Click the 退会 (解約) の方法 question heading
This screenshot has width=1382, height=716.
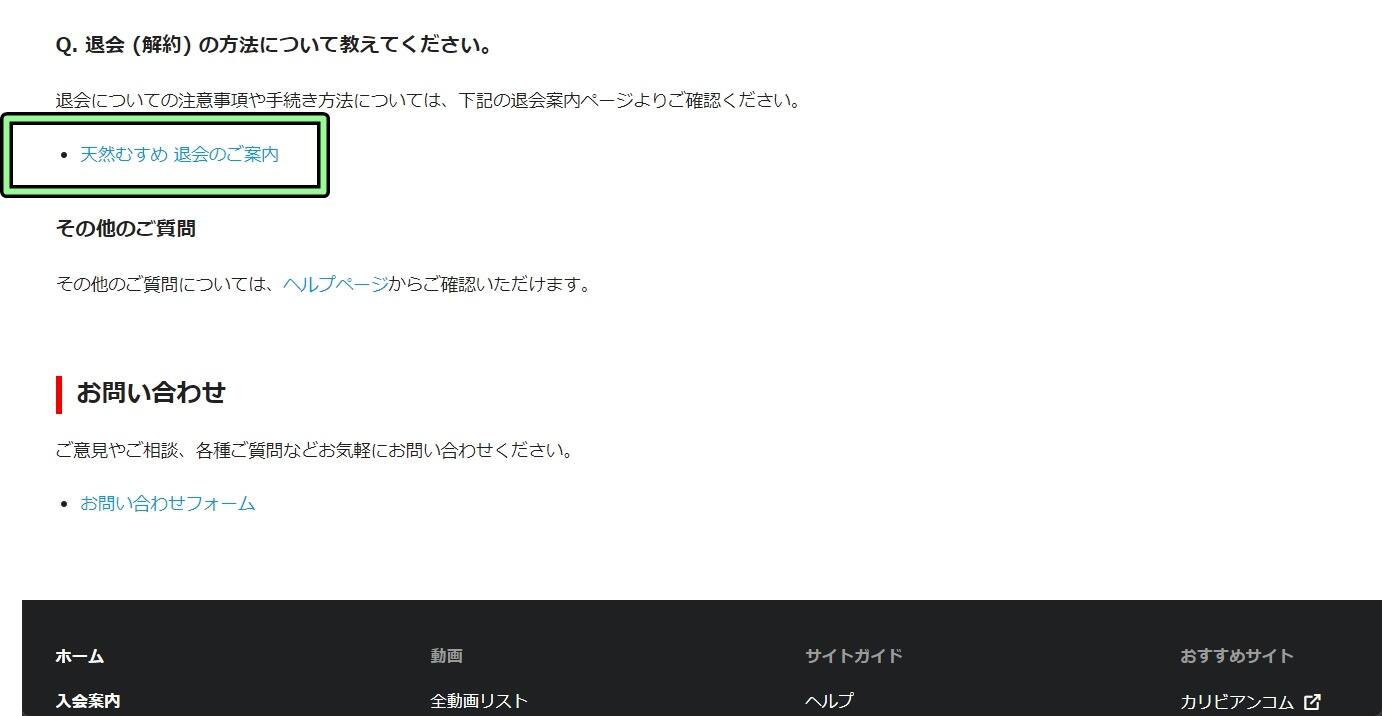click(x=274, y=46)
